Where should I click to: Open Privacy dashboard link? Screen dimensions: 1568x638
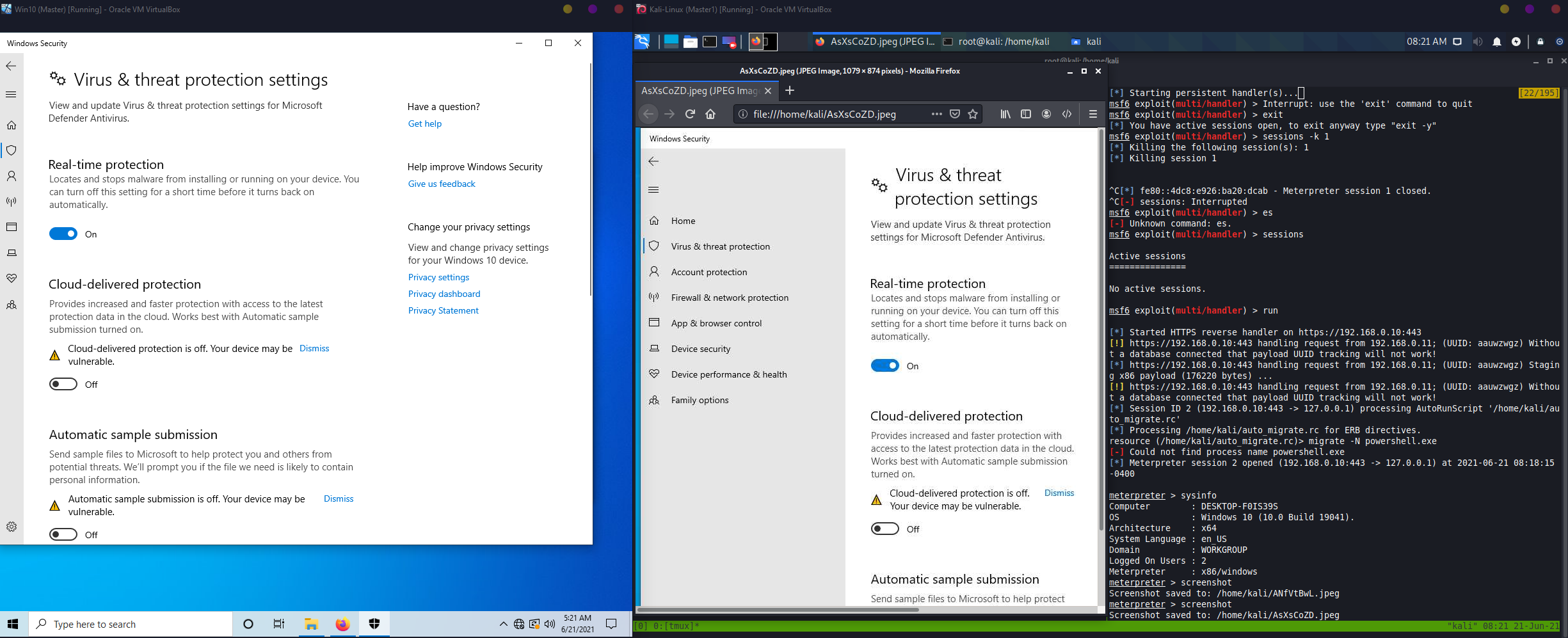point(444,294)
